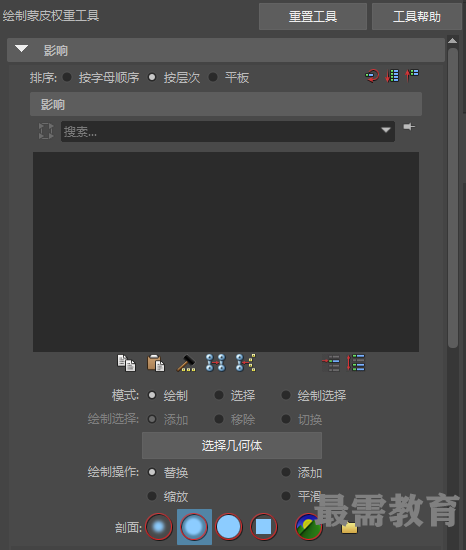Click the invert selection list icon

click(x=356, y=363)
